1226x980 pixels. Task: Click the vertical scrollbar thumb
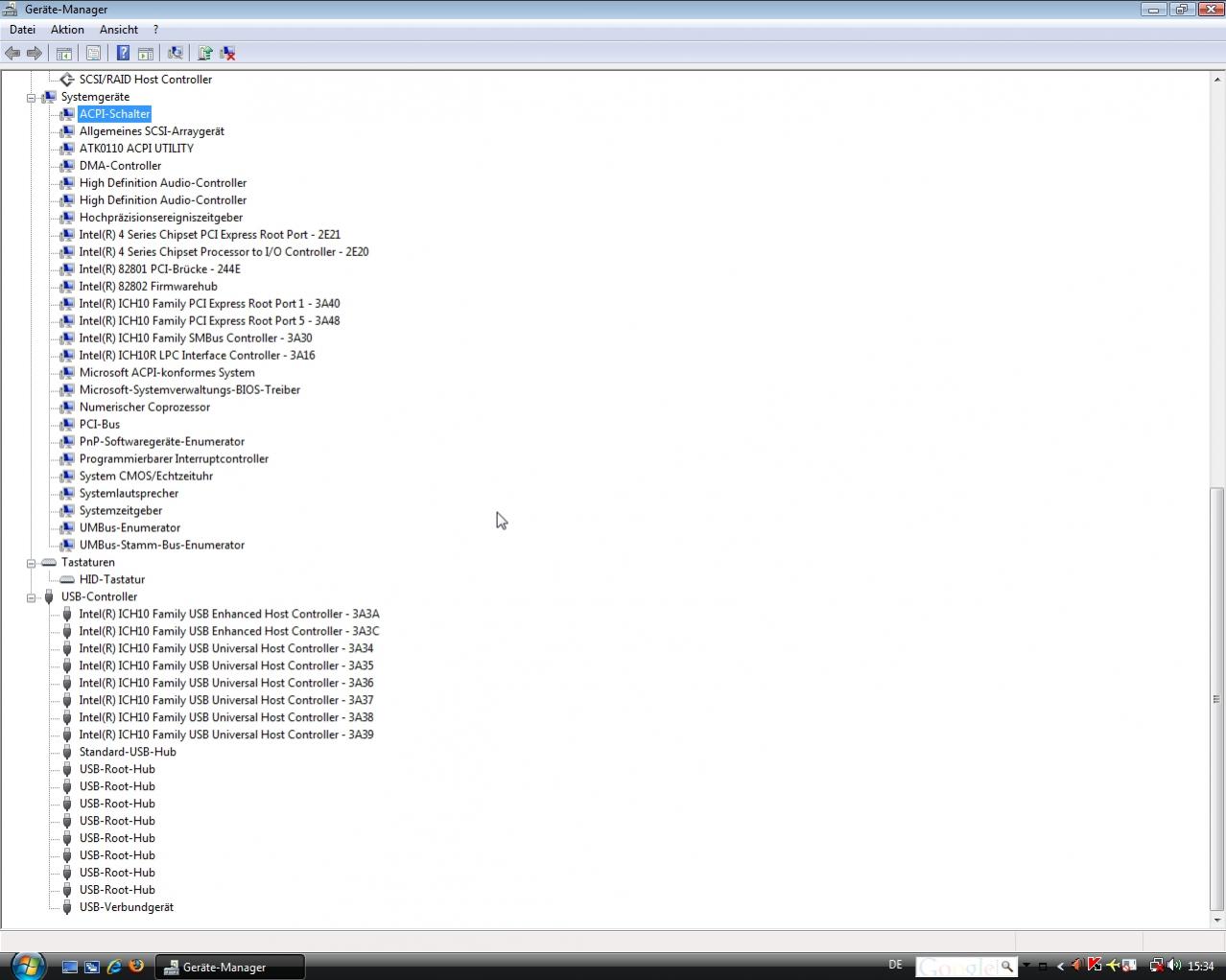click(1216, 699)
